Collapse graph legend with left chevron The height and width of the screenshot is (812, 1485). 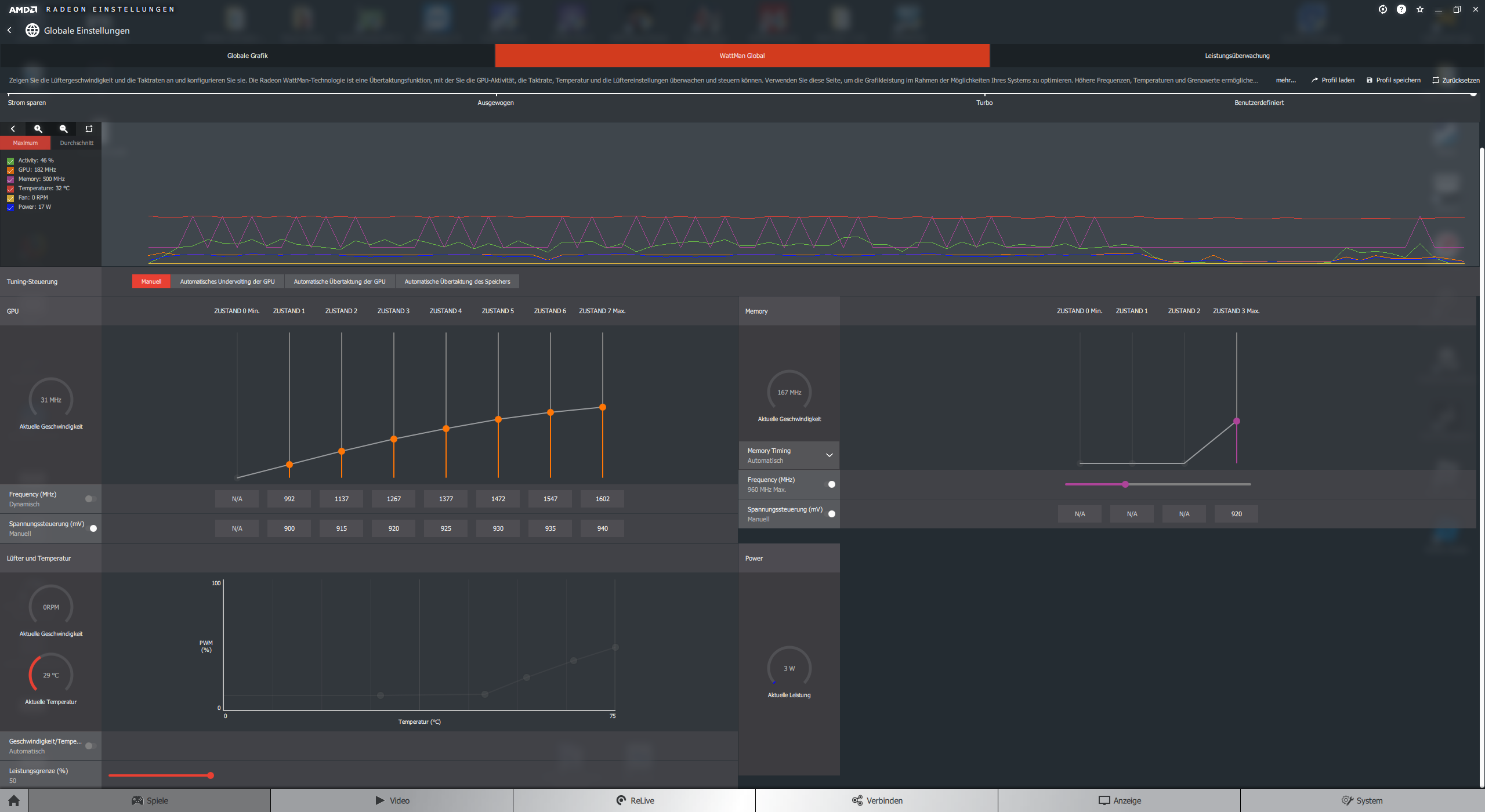[x=13, y=129]
